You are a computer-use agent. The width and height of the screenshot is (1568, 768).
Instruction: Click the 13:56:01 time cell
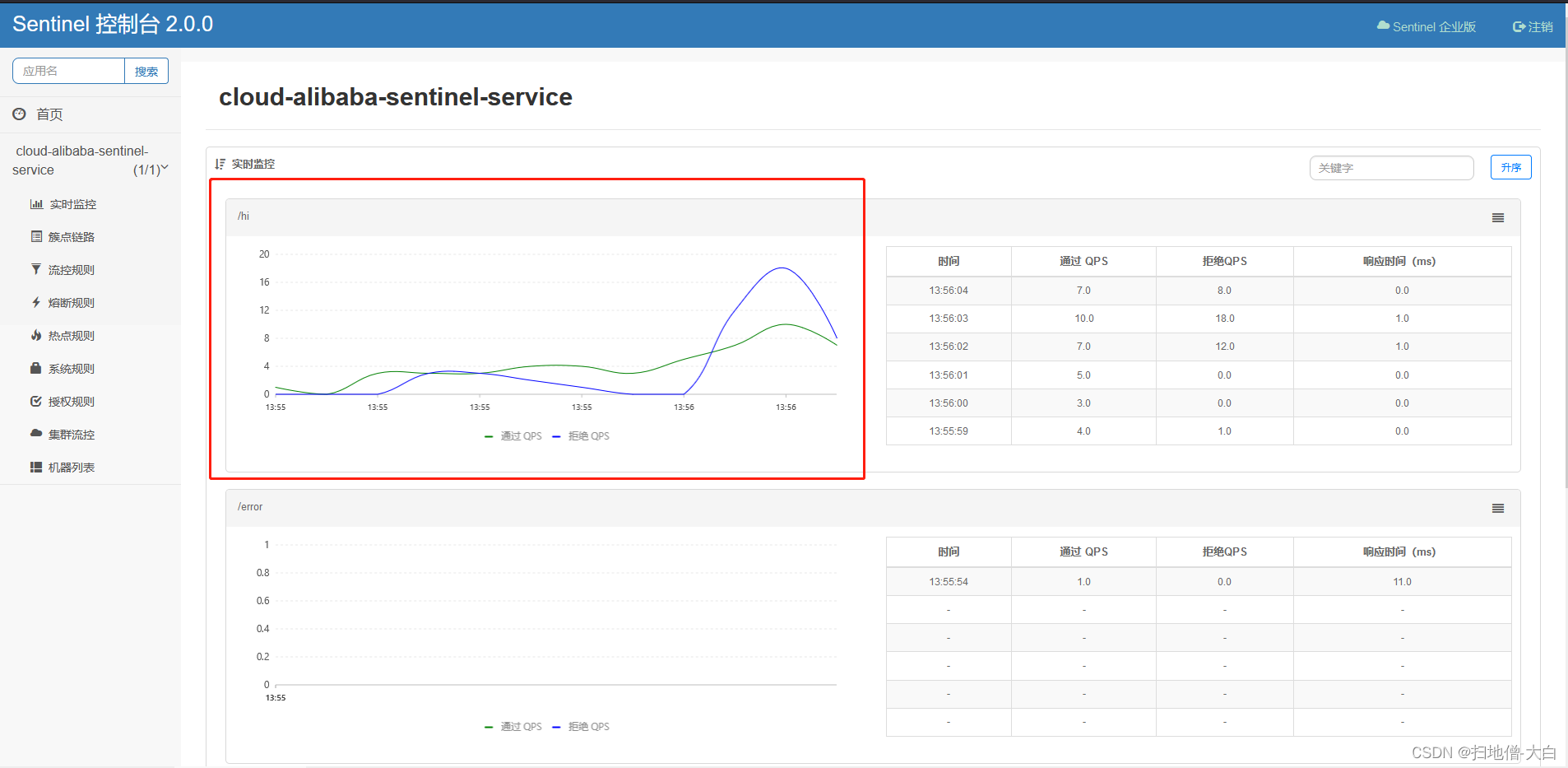click(949, 375)
